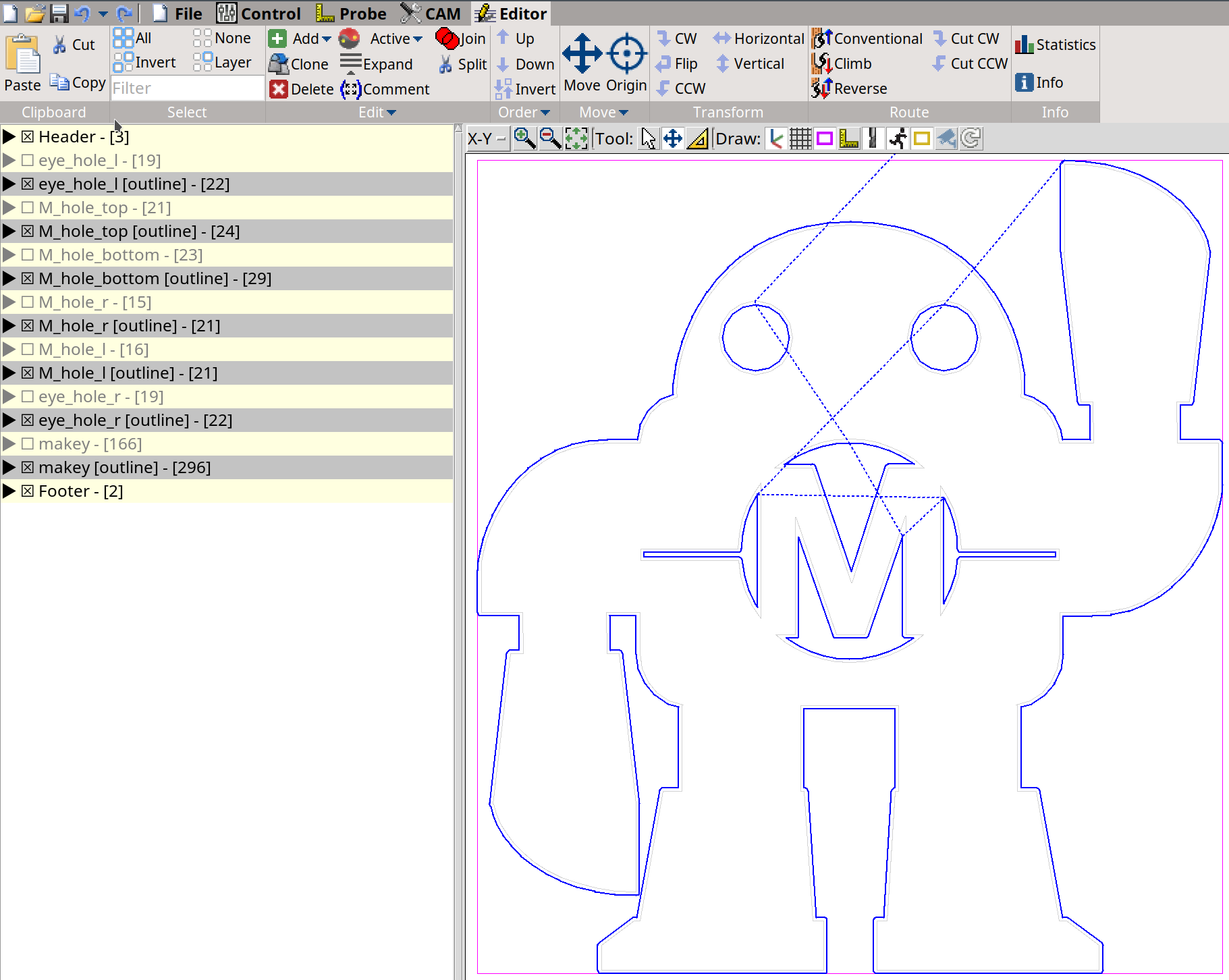The image size is (1229, 980).
Task: Click Select None
Action: click(223, 38)
